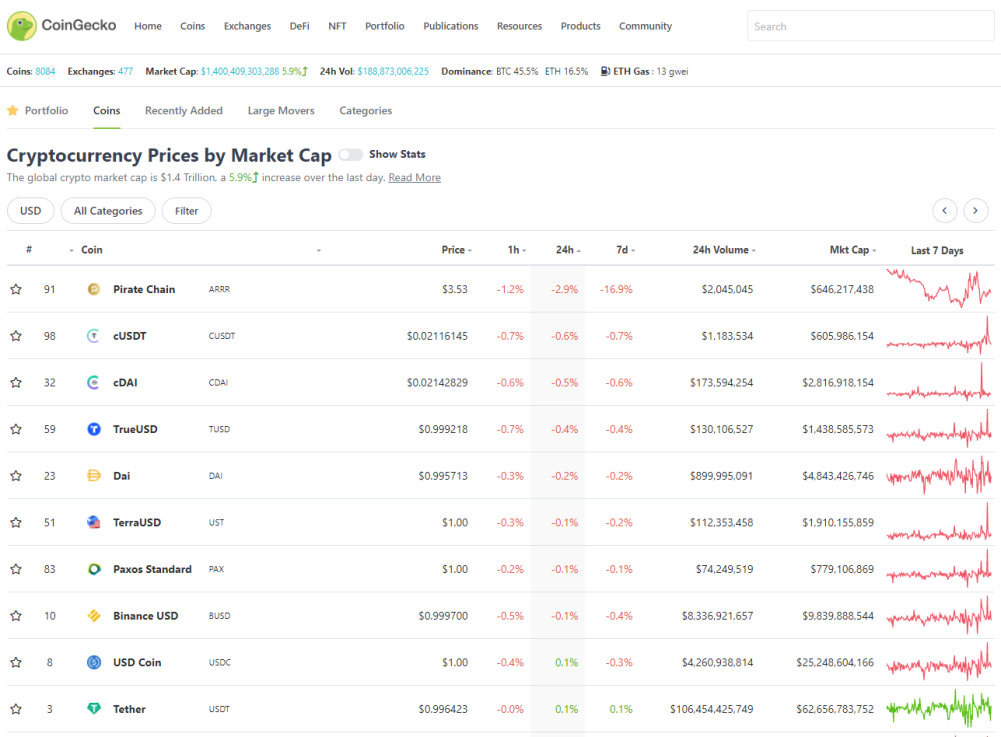
Task: Go to the previous page with the left chevron
Action: pos(945,211)
